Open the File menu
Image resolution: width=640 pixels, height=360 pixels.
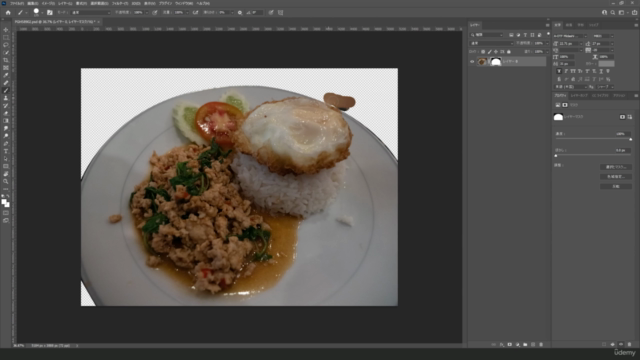17,3
